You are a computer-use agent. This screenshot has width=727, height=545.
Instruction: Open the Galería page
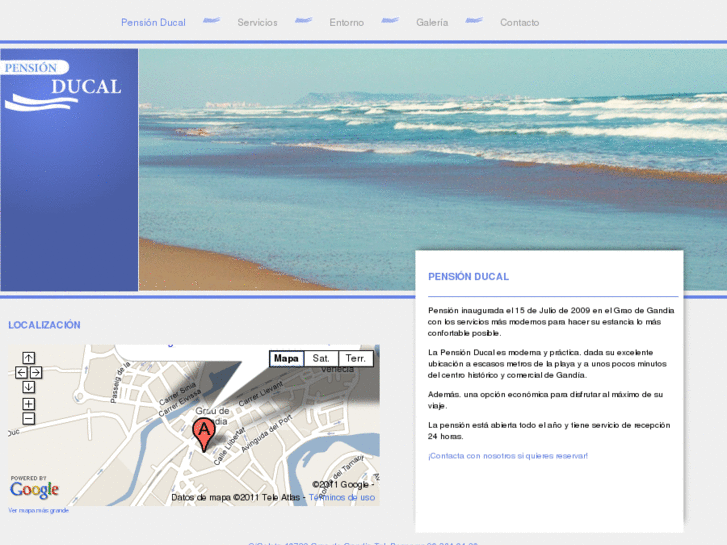(x=432, y=22)
